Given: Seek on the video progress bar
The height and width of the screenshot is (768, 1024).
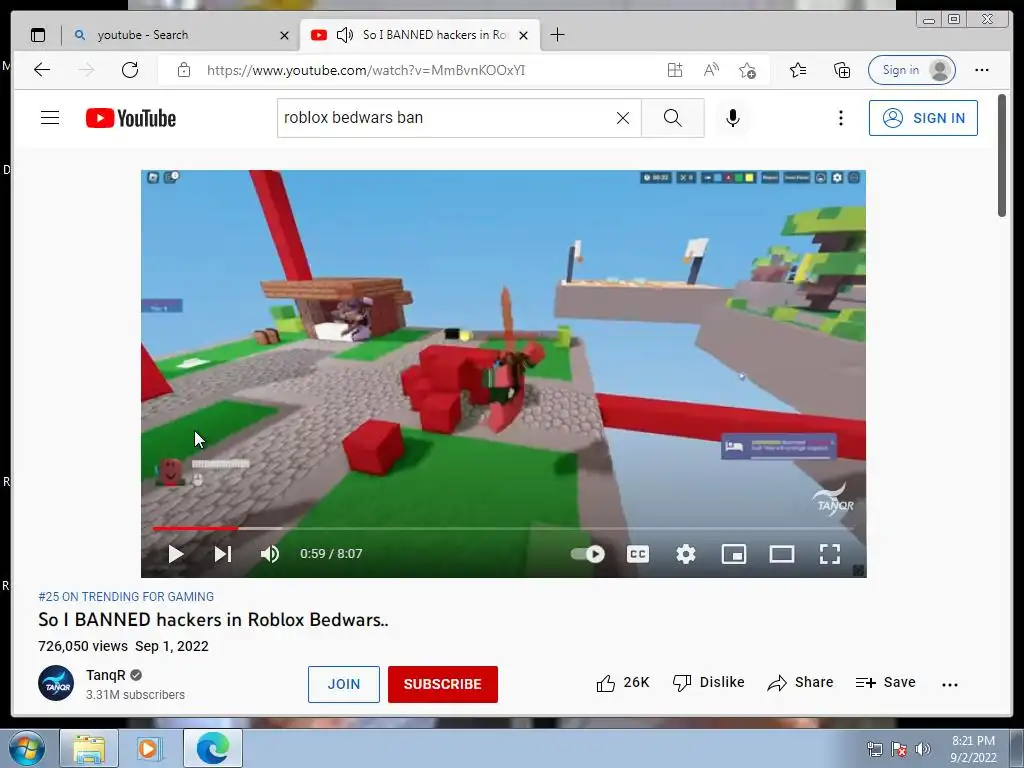Looking at the screenshot, I should pos(503,528).
